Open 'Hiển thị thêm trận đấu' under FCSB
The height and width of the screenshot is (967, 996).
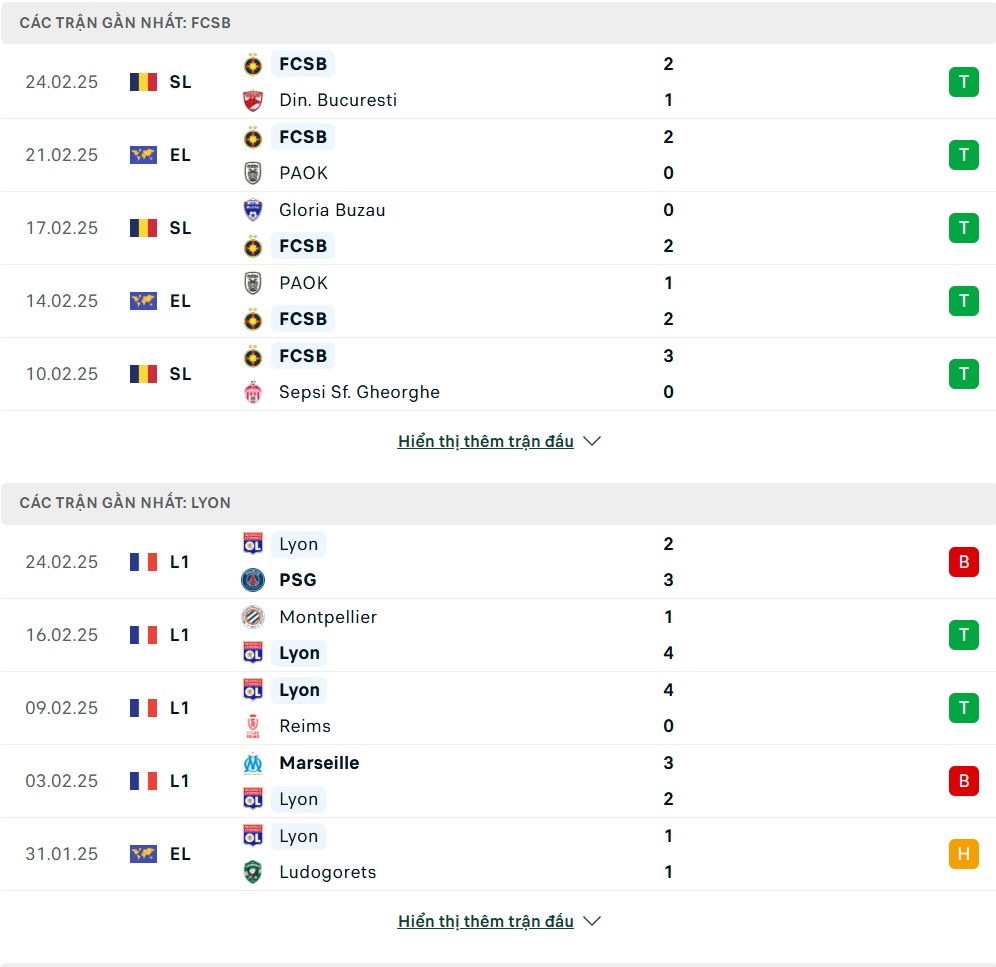[486, 441]
